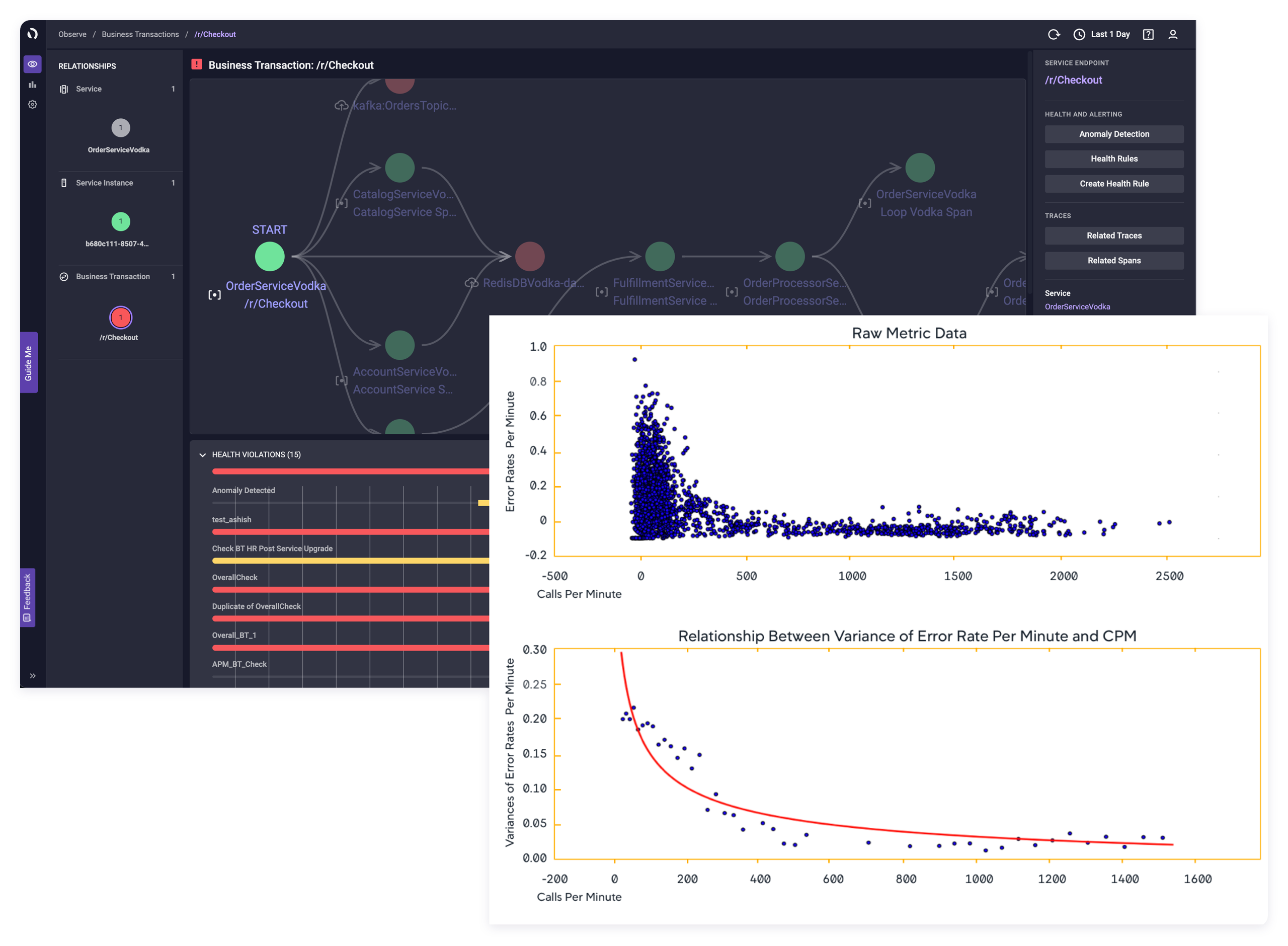Viewport: 1288px width, 946px height.
Task: Click the yellow Anomaly Detected timeline marker
Action: (484, 503)
